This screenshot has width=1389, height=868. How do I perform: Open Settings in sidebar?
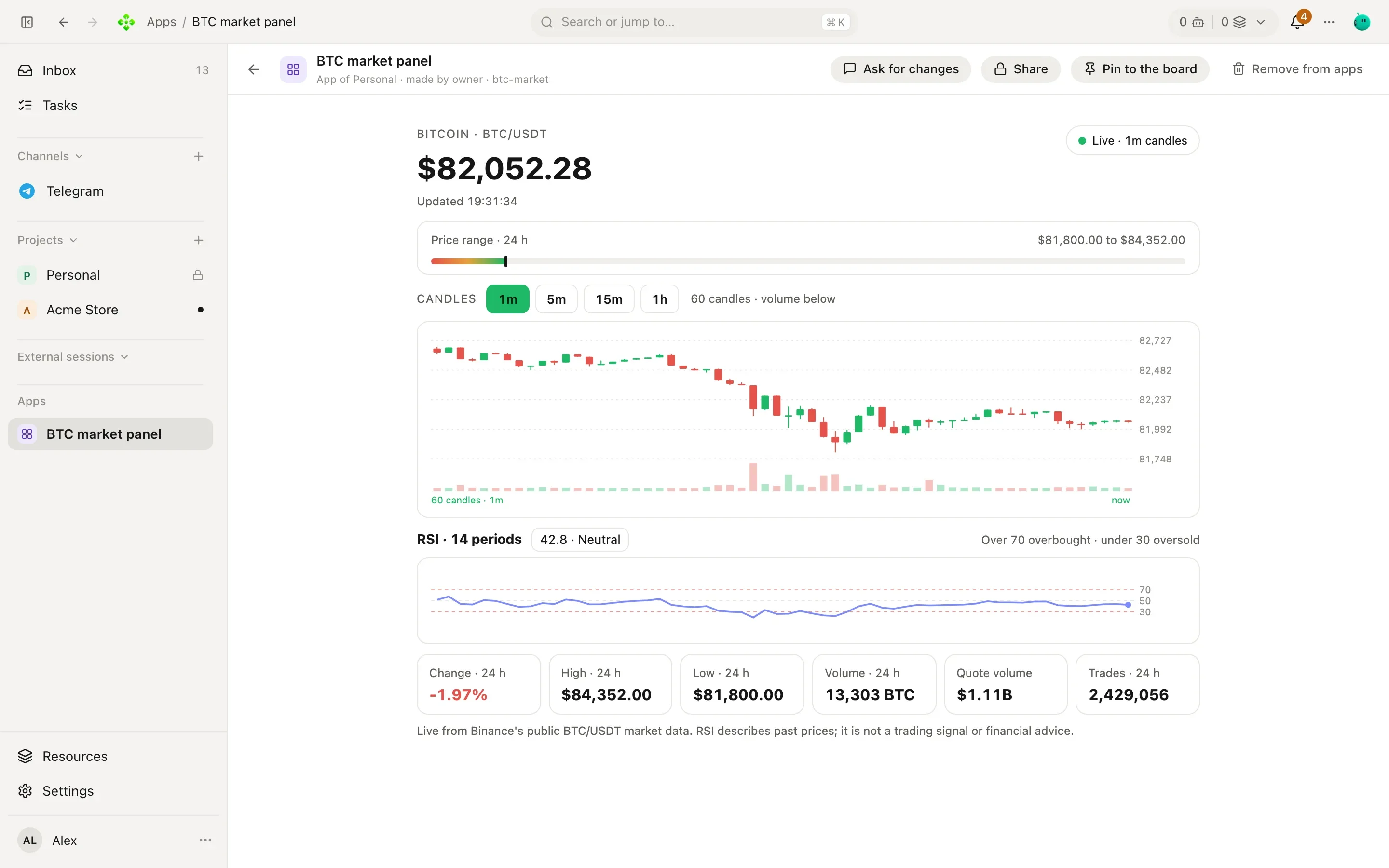(110, 790)
